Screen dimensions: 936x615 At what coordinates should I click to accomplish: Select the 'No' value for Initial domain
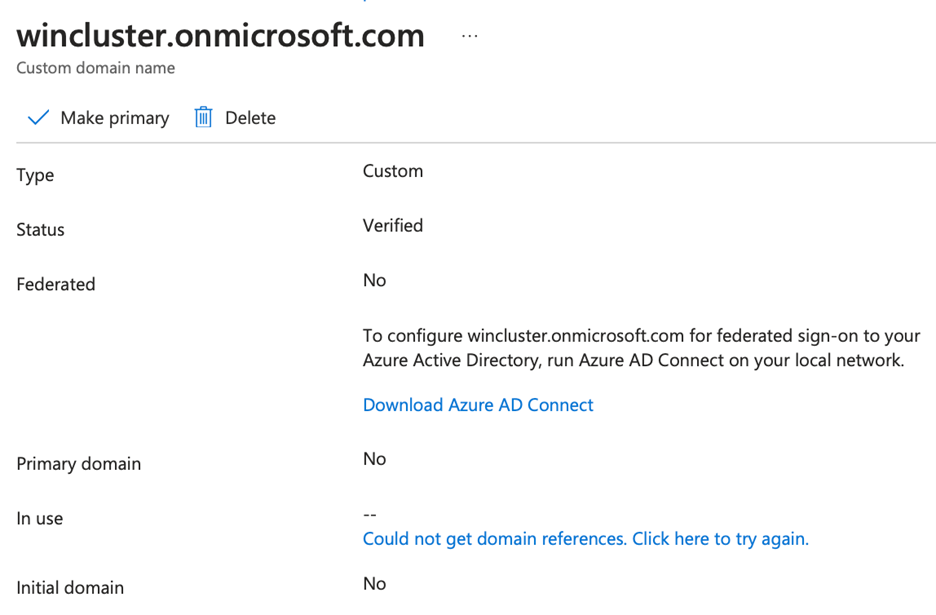[x=374, y=584]
